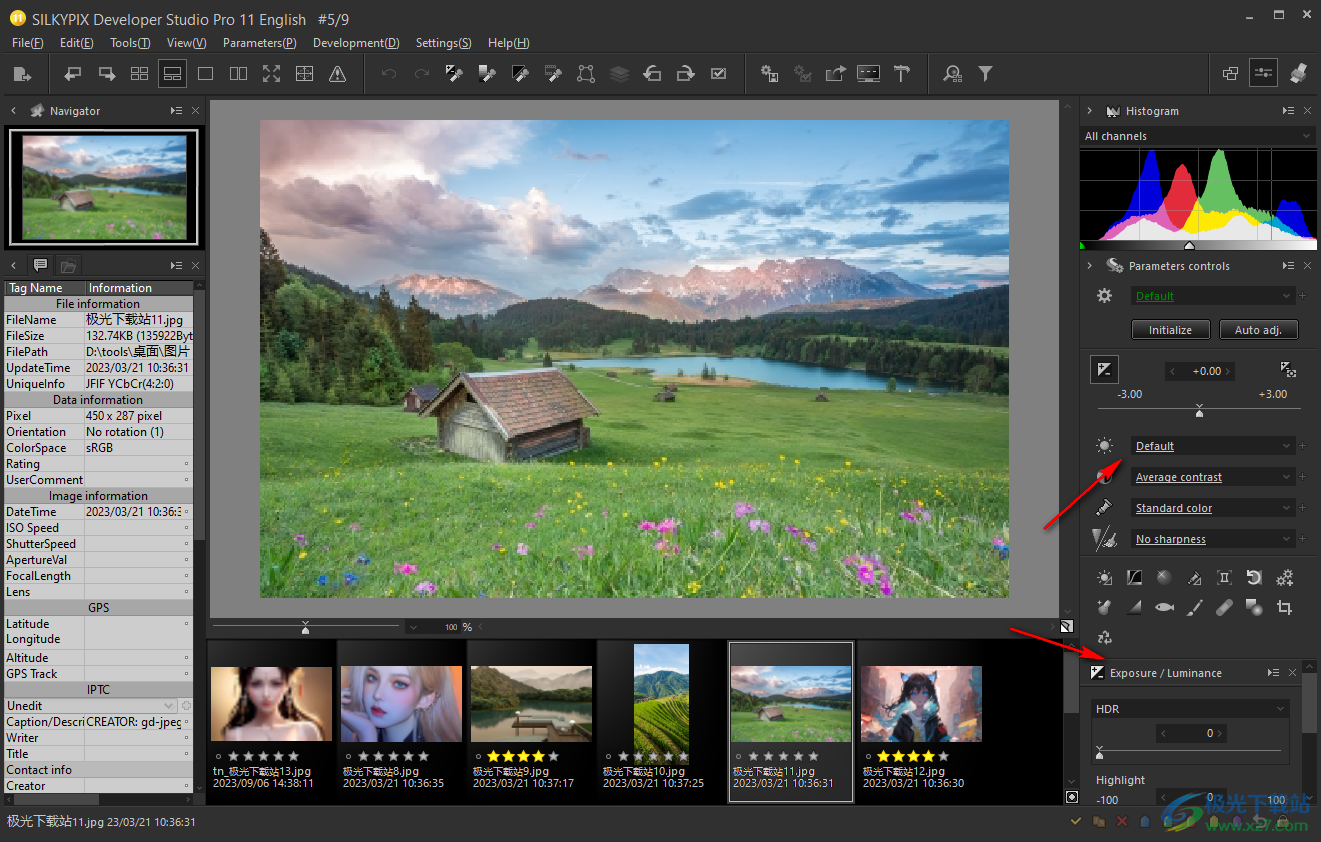The height and width of the screenshot is (842, 1321).
Task: Click the Auto adj. button
Action: pos(1258,329)
